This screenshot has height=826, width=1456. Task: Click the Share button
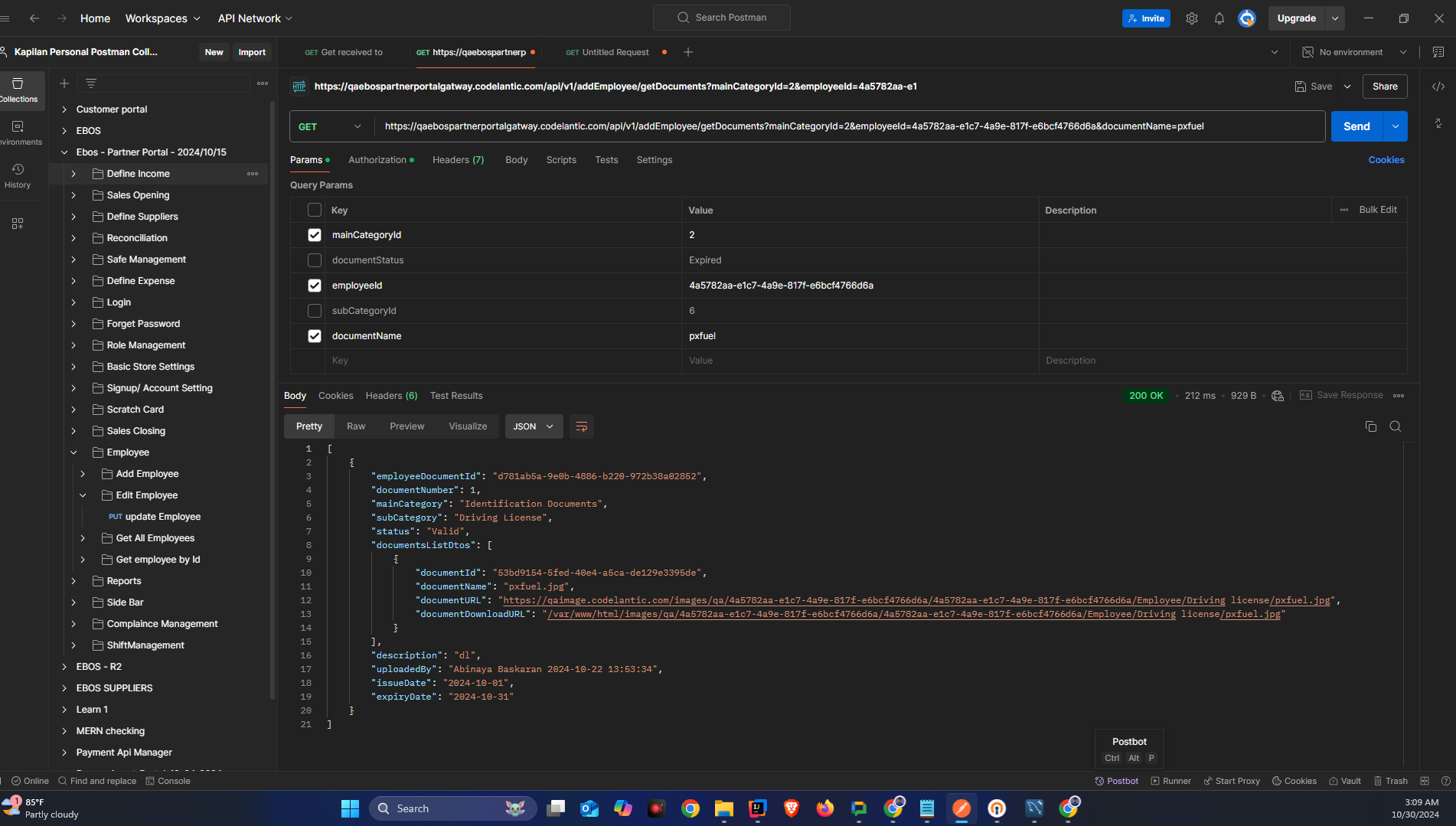click(1385, 87)
